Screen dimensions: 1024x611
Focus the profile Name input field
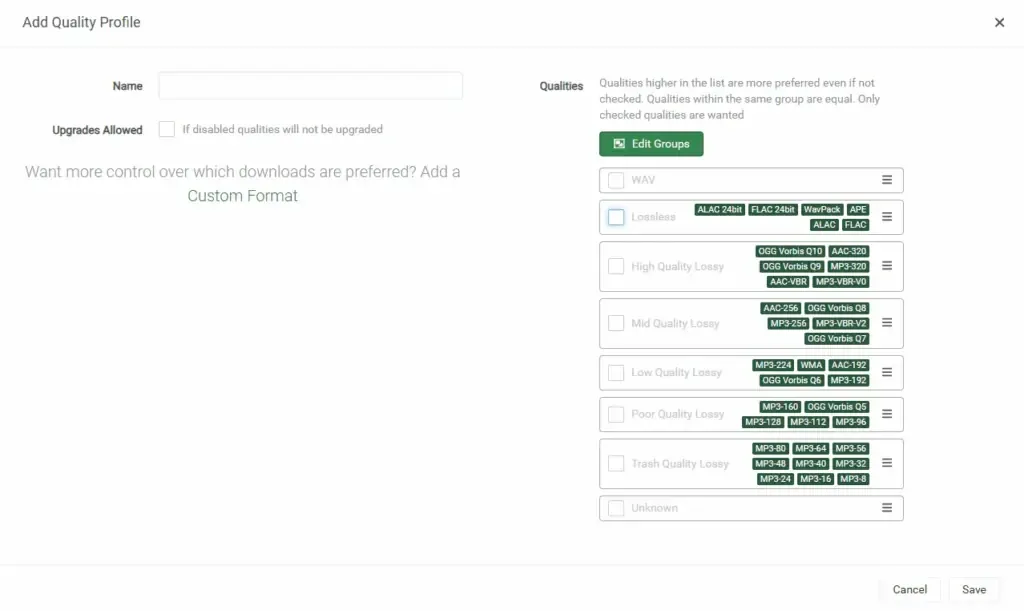pyautogui.click(x=310, y=86)
